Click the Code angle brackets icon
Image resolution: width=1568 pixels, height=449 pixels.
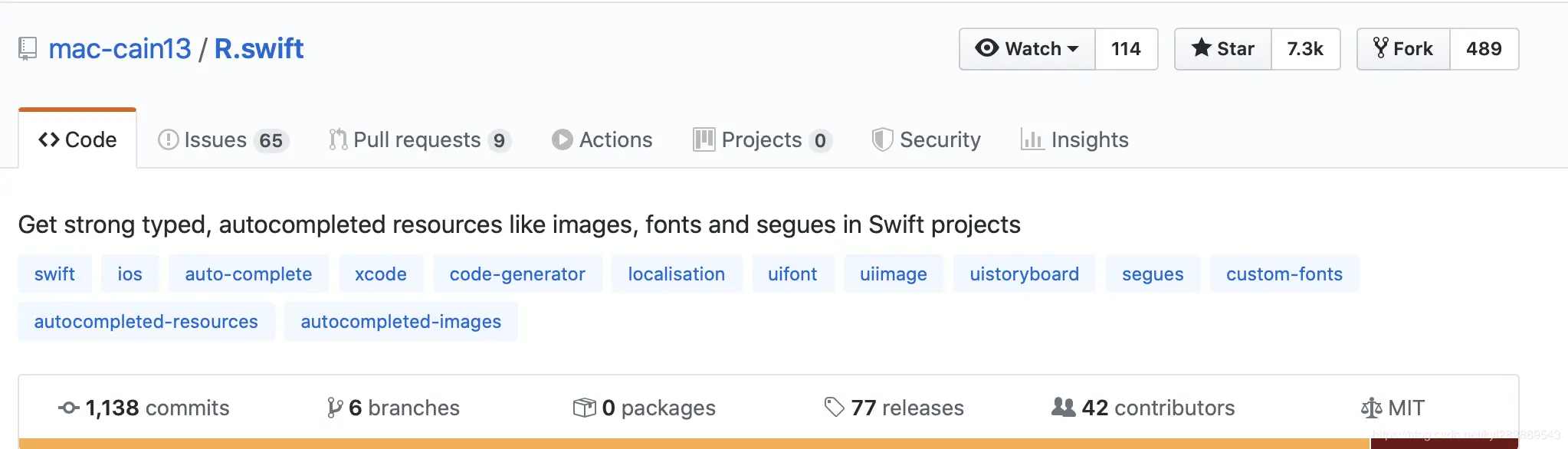pyautogui.click(x=49, y=139)
